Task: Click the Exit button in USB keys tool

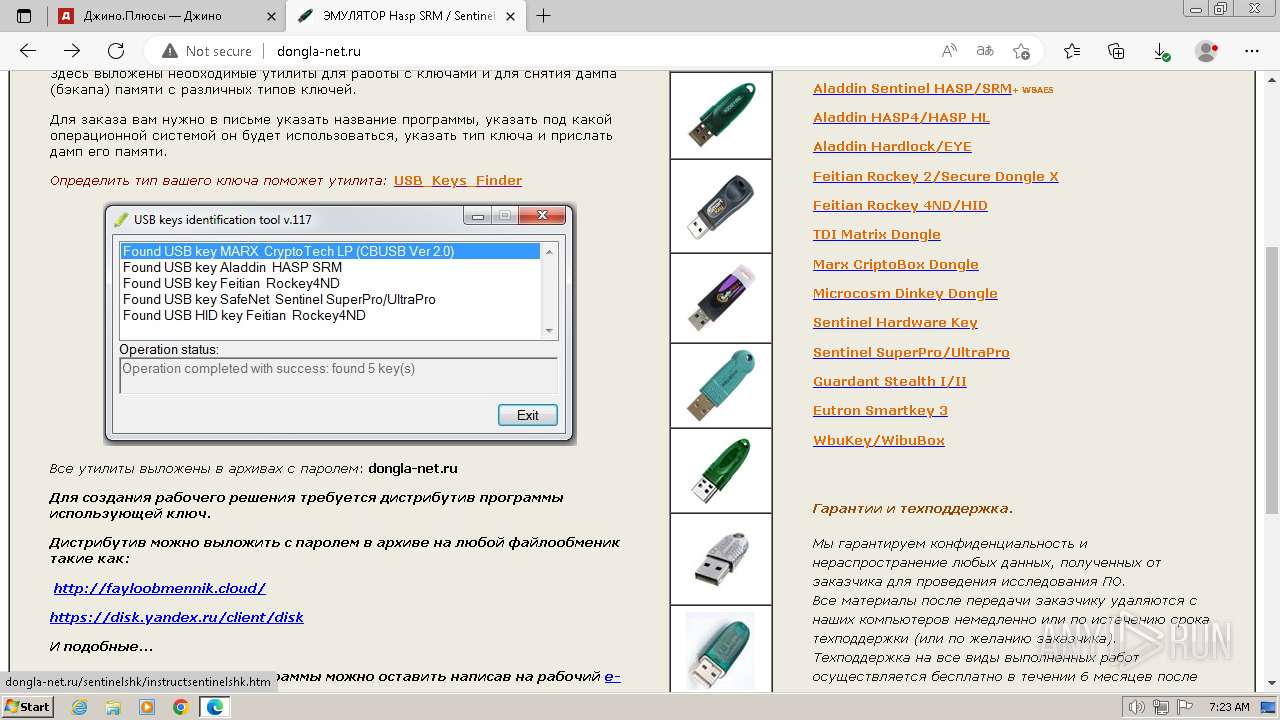Action: pyautogui.click(x=528, y=415)
